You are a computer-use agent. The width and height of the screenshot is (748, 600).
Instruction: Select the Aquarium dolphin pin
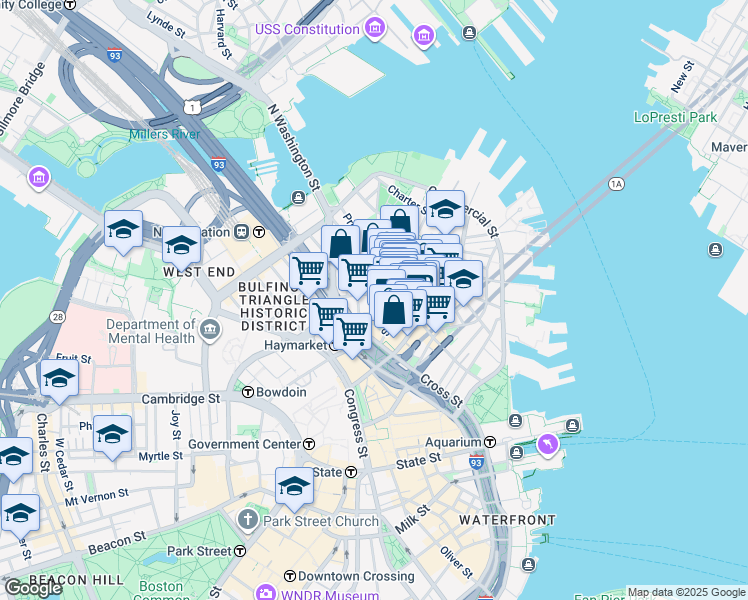coord(548,445)
